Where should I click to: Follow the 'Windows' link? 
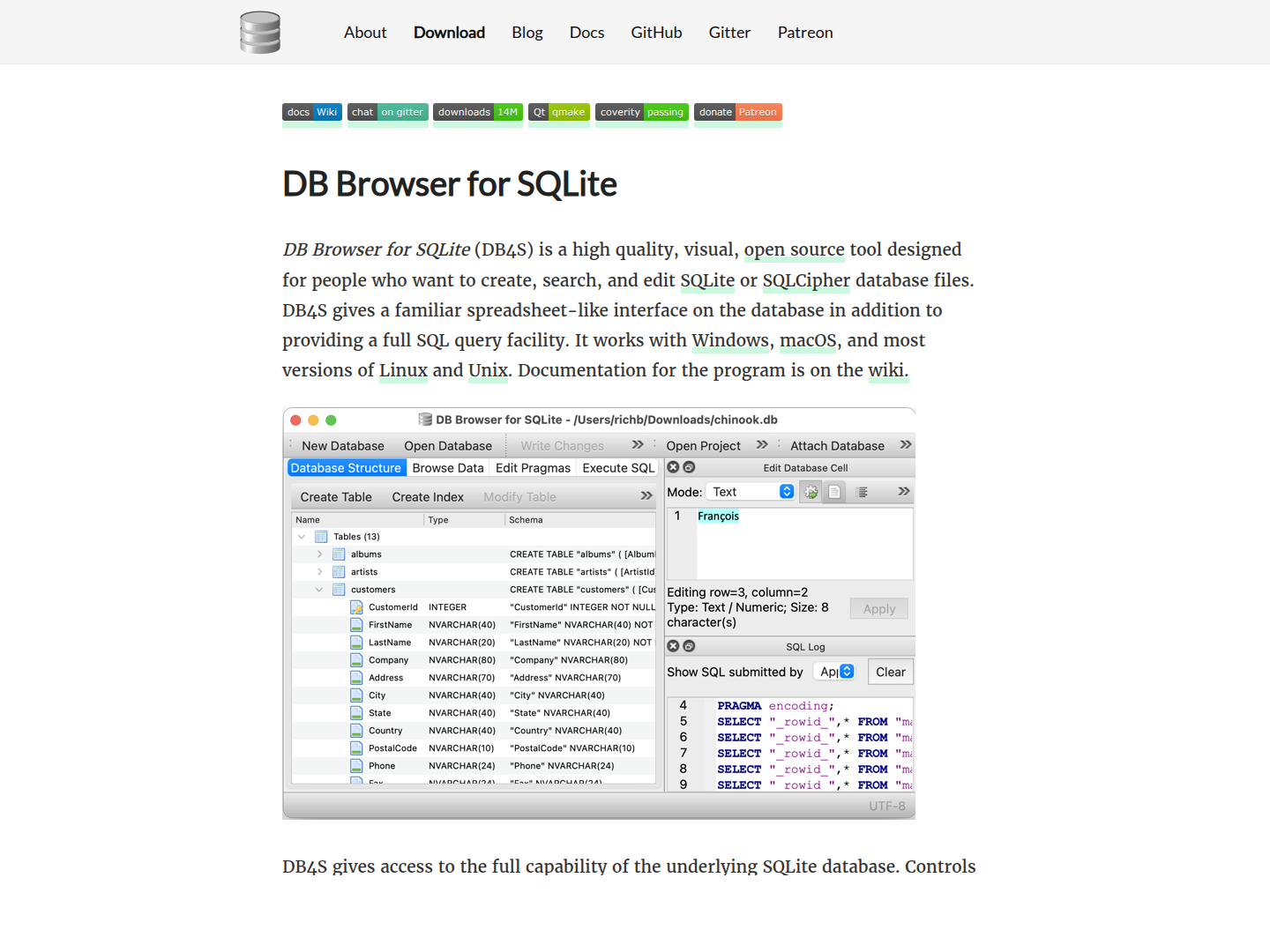coord(730,340)
